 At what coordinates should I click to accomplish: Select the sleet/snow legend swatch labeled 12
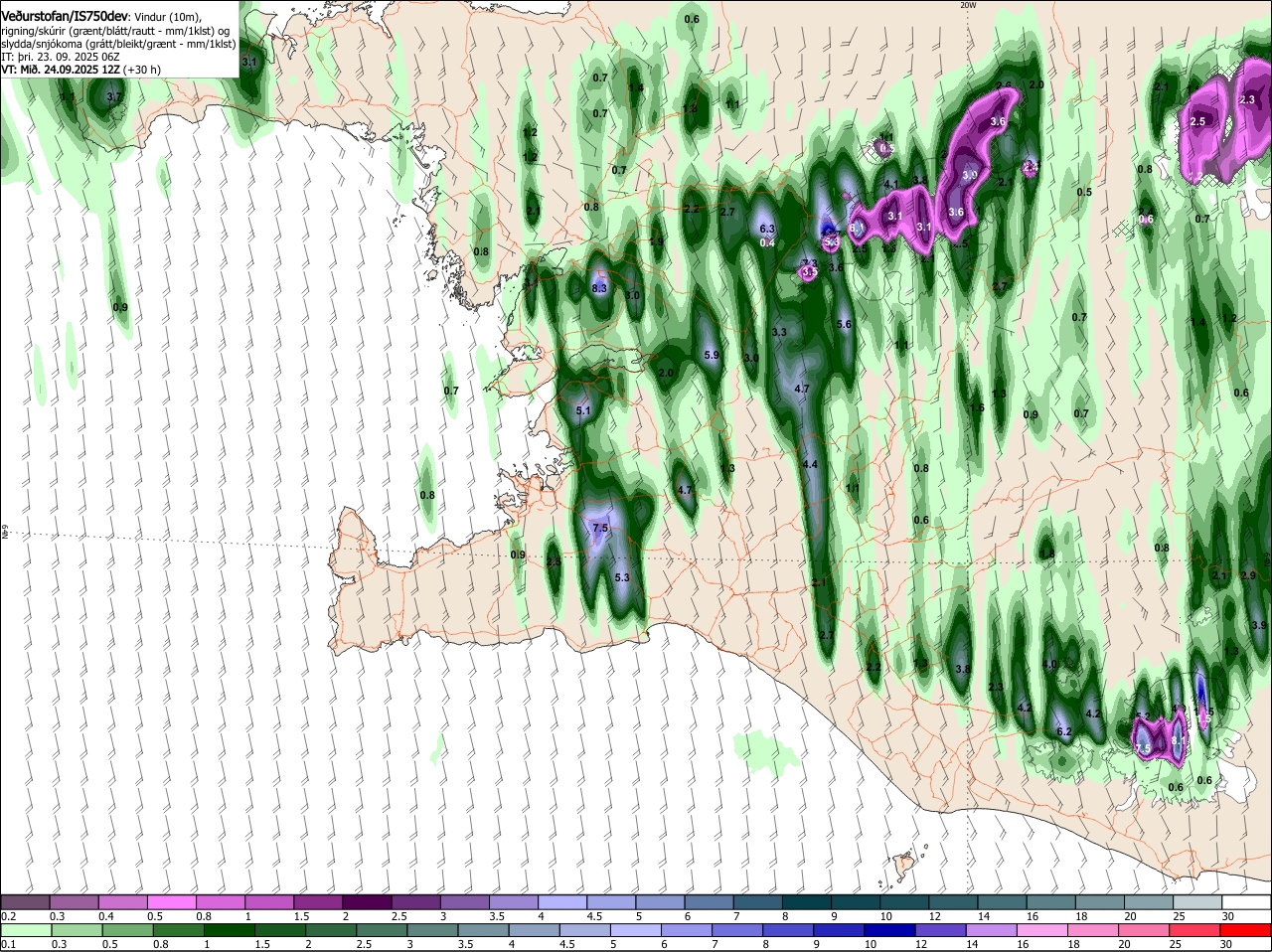click(x=952, y=902)
